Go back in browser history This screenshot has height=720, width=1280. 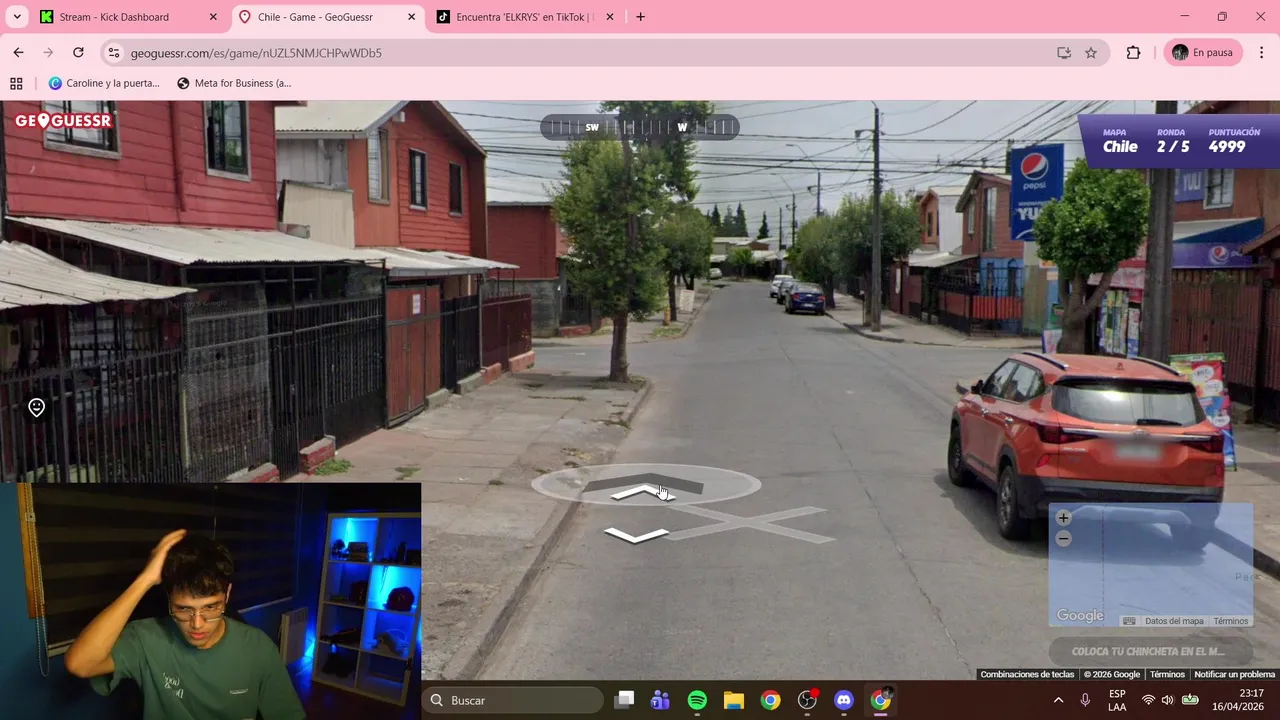click(x=18, y=53)
